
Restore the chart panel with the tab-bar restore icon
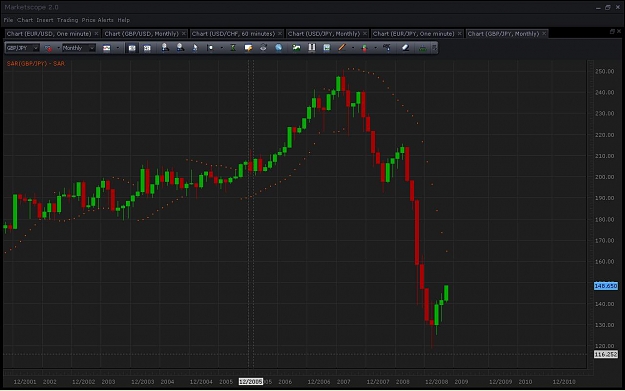coord(612,31)
